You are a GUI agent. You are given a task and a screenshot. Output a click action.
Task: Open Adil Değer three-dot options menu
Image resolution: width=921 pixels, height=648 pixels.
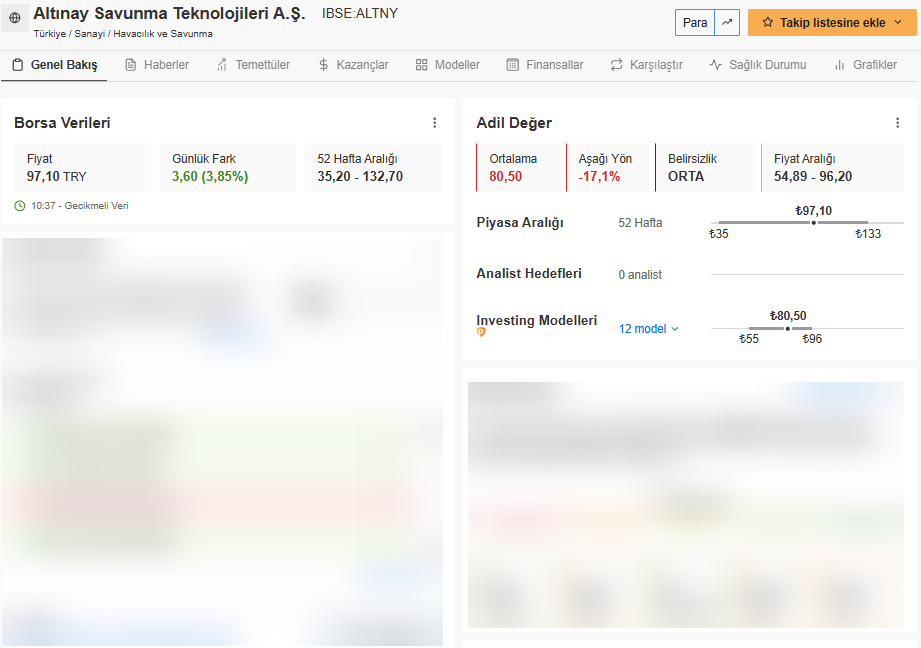(x=897, y=123)
